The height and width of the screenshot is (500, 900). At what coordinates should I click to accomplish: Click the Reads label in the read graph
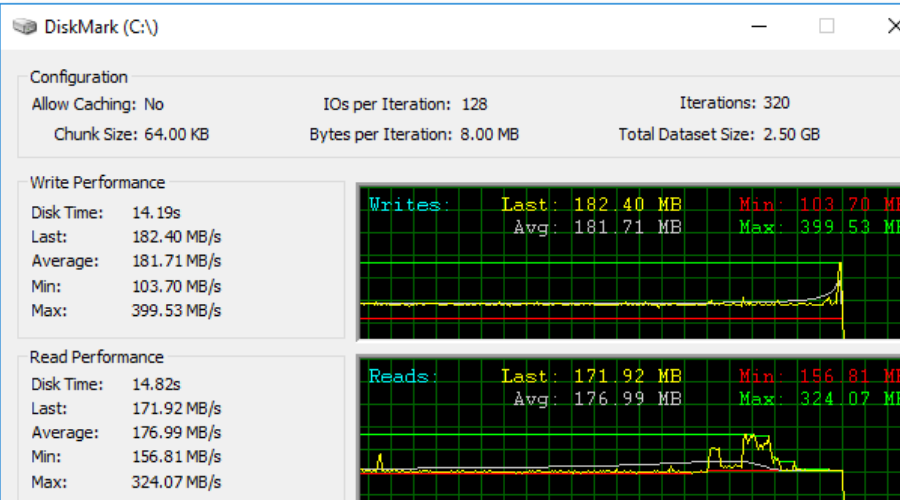(x=403, y=377)
